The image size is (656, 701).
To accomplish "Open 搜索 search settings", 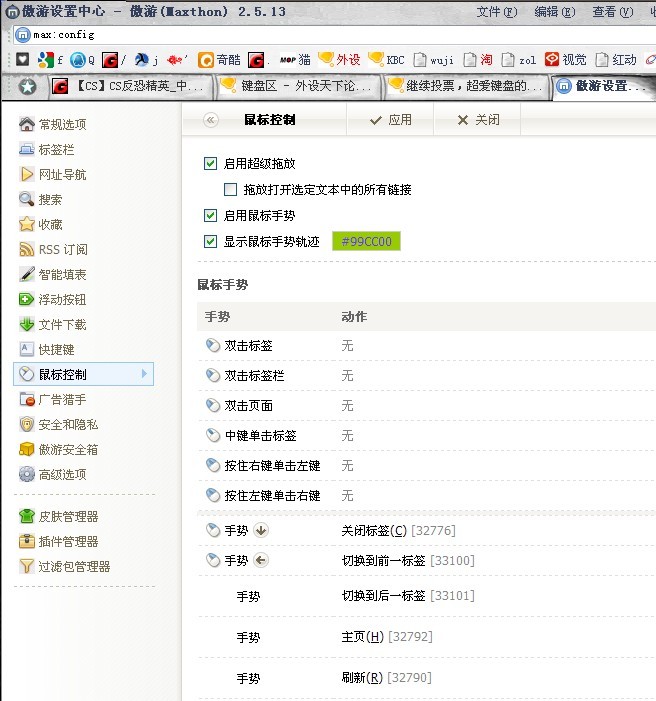I will pyautogui.click(x=40, y=199).
